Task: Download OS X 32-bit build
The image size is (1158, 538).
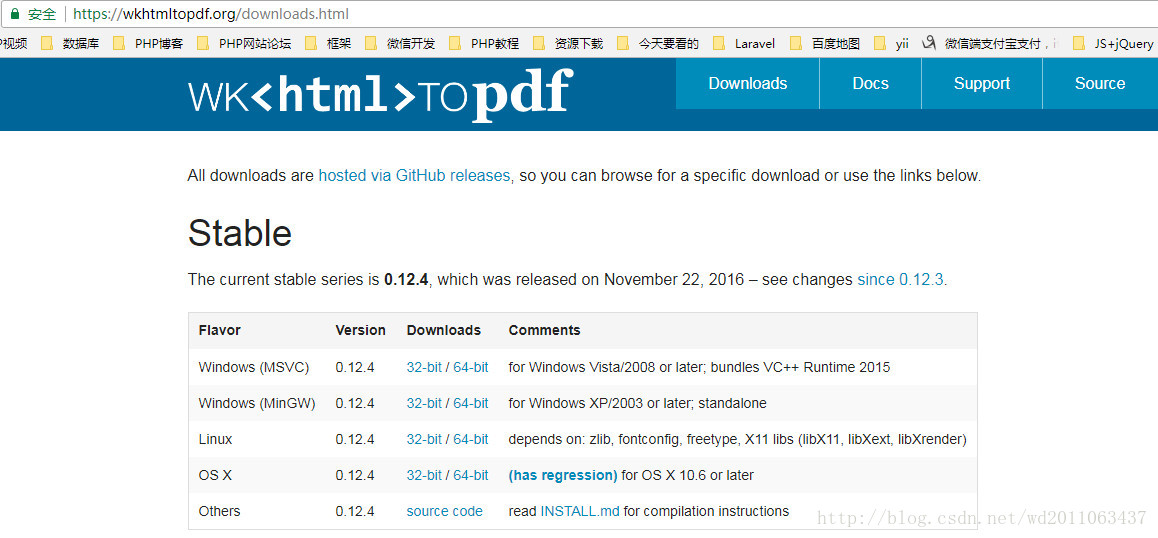Action: (x=424, y=475)
